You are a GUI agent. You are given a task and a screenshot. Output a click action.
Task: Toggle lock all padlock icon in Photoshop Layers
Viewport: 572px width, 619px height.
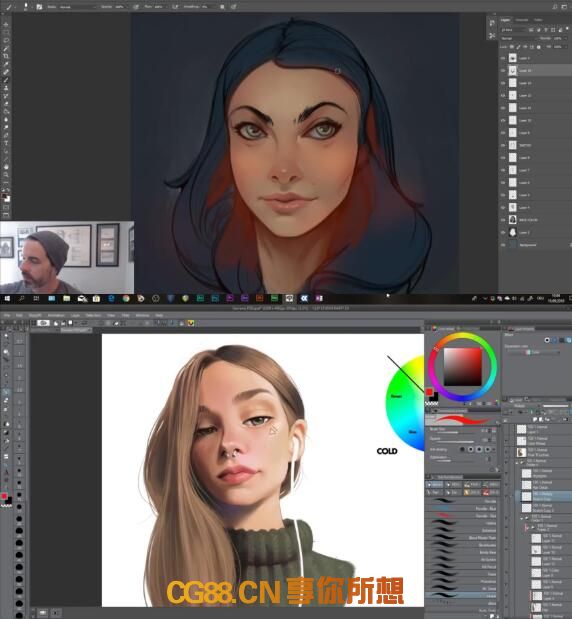point(538,47)
